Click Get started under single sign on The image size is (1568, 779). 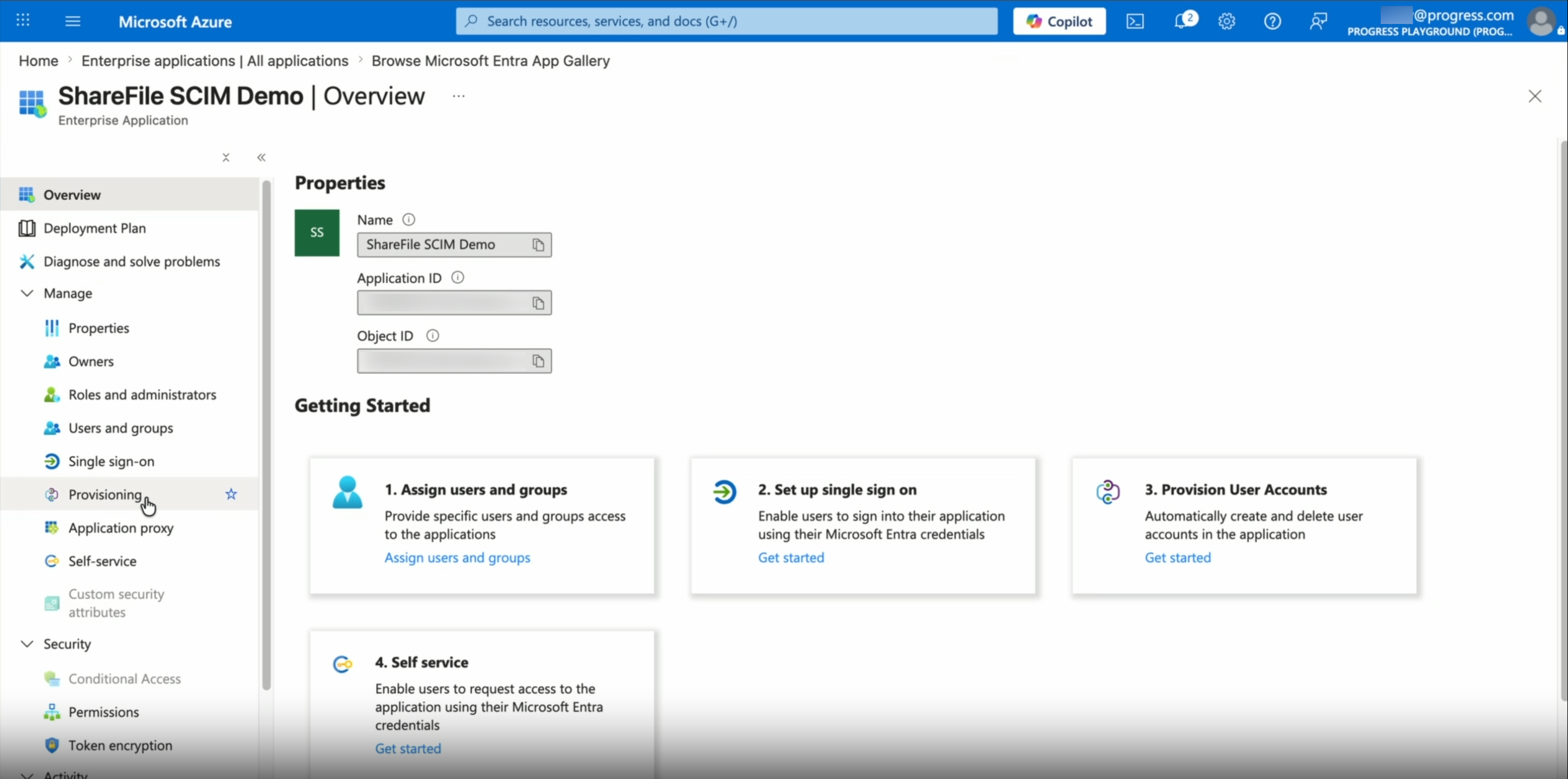[x=791, y=558]
